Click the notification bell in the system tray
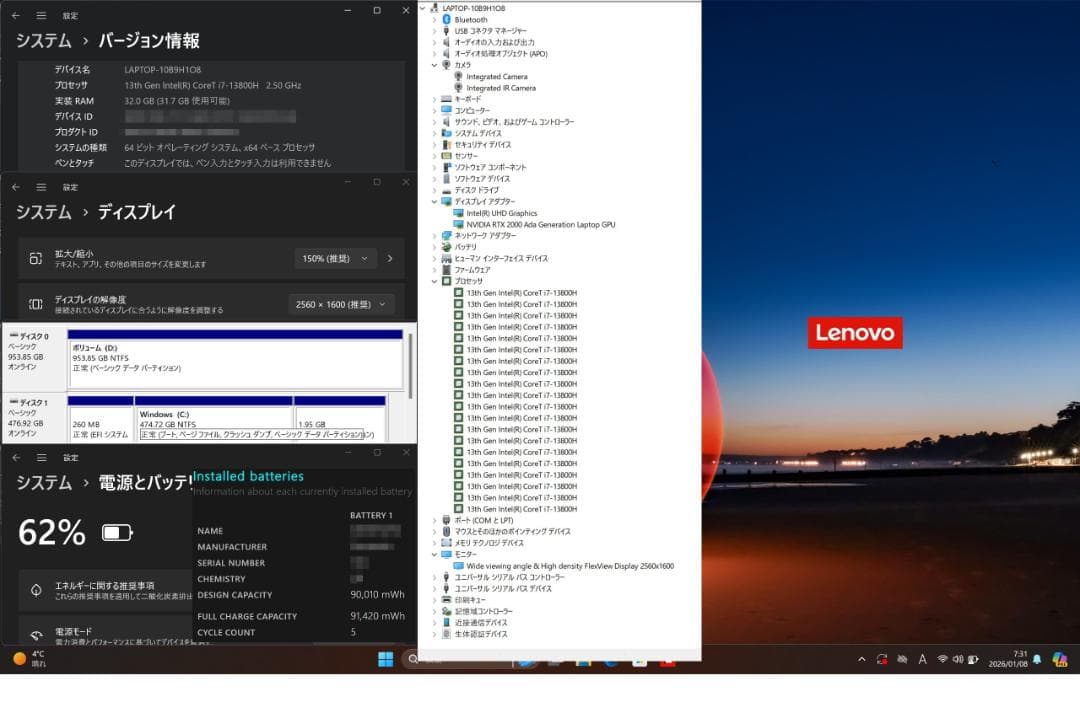 tap(1037, 659)
